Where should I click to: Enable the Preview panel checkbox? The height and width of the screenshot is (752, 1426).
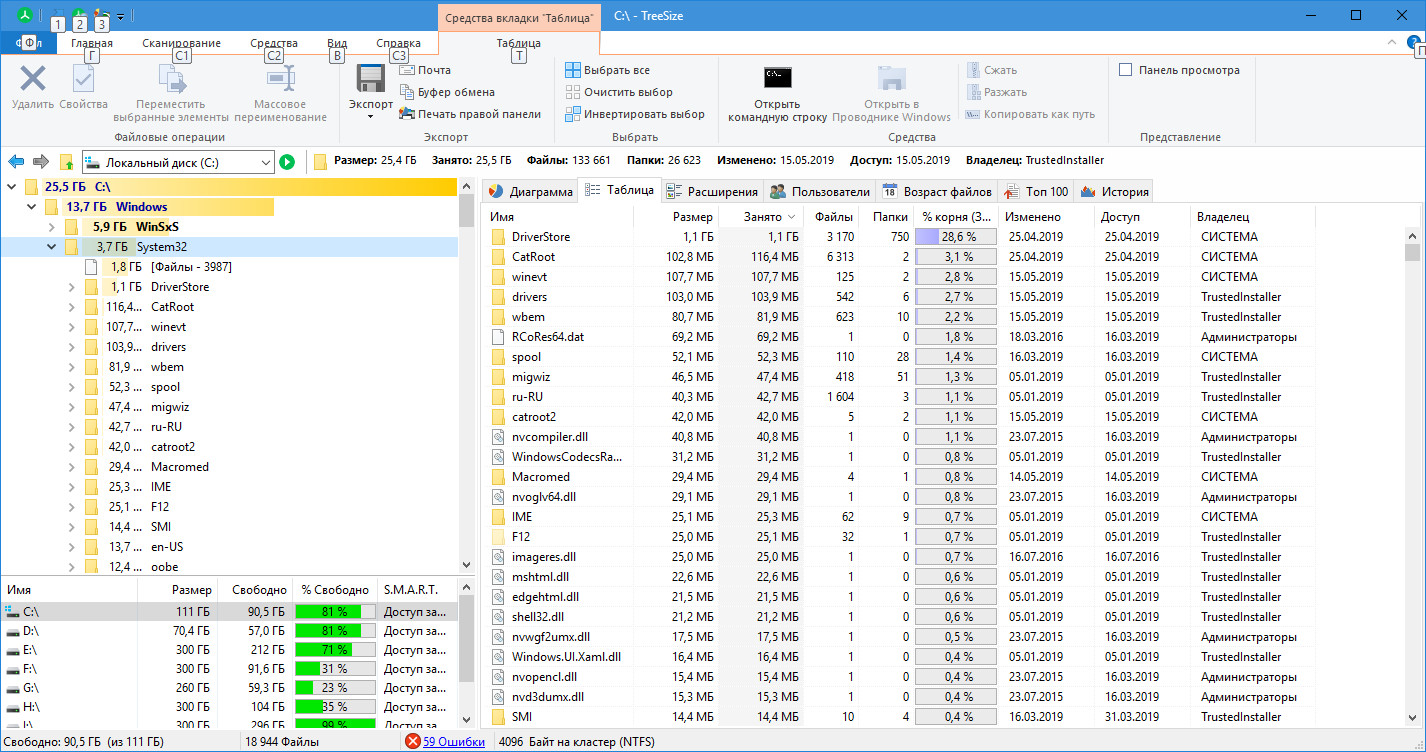click(x=1125, y=70)
